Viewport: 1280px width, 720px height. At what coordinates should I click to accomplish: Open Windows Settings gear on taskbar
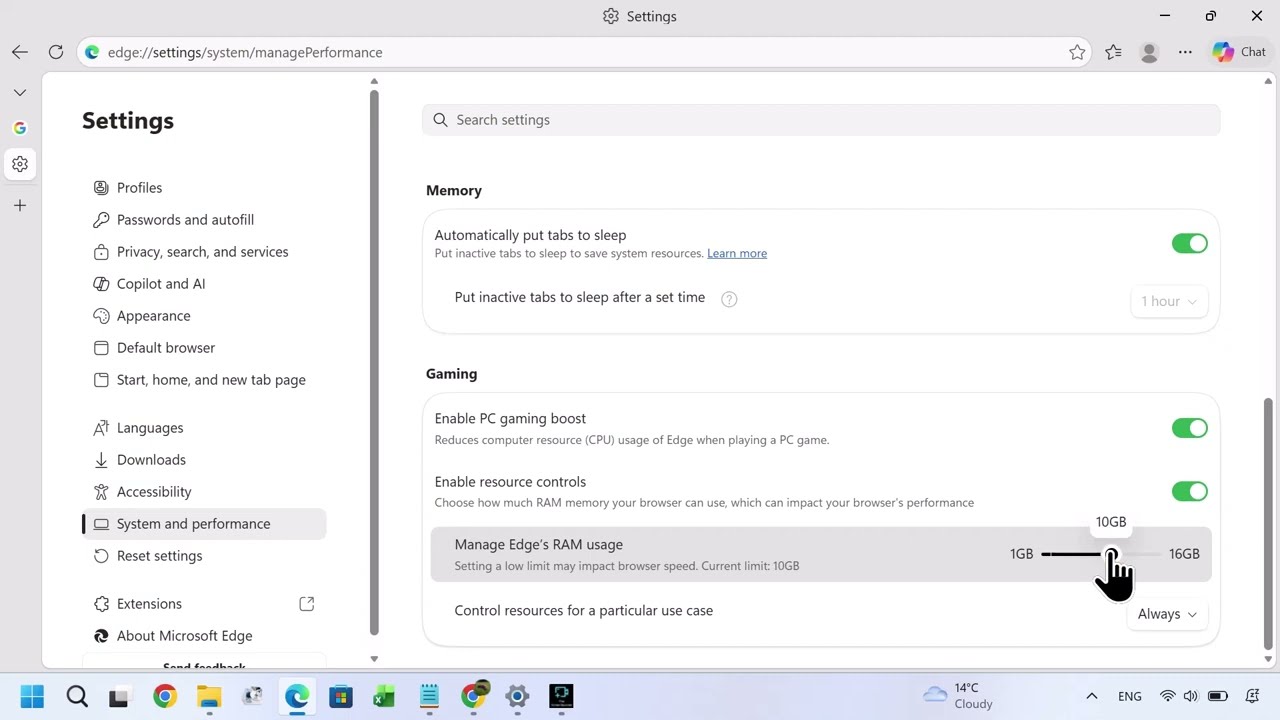pyautogui.click(x=517, y=696)
